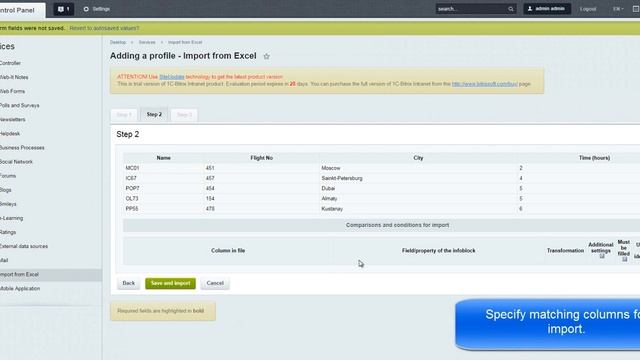Open External data sources in sidebar
This screenshot has width=640, height=360.
click(x=24, y=246)
